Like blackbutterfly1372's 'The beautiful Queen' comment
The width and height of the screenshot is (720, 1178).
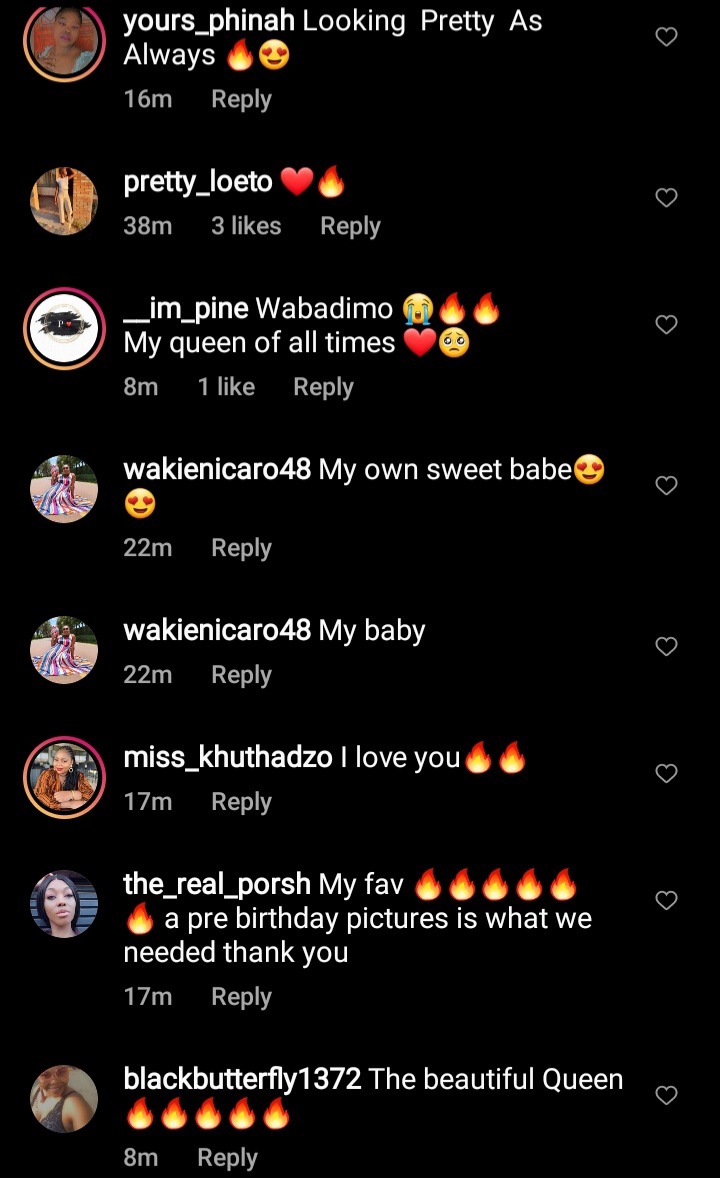point(667,1095)
